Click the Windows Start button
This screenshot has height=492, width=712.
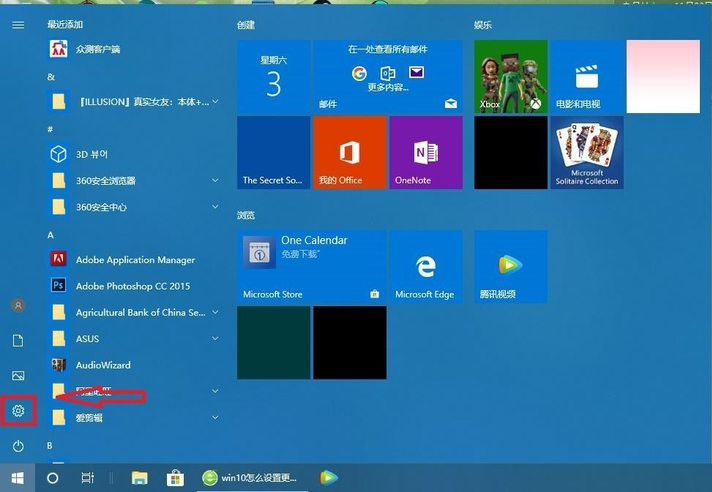(x=17, y=478)
